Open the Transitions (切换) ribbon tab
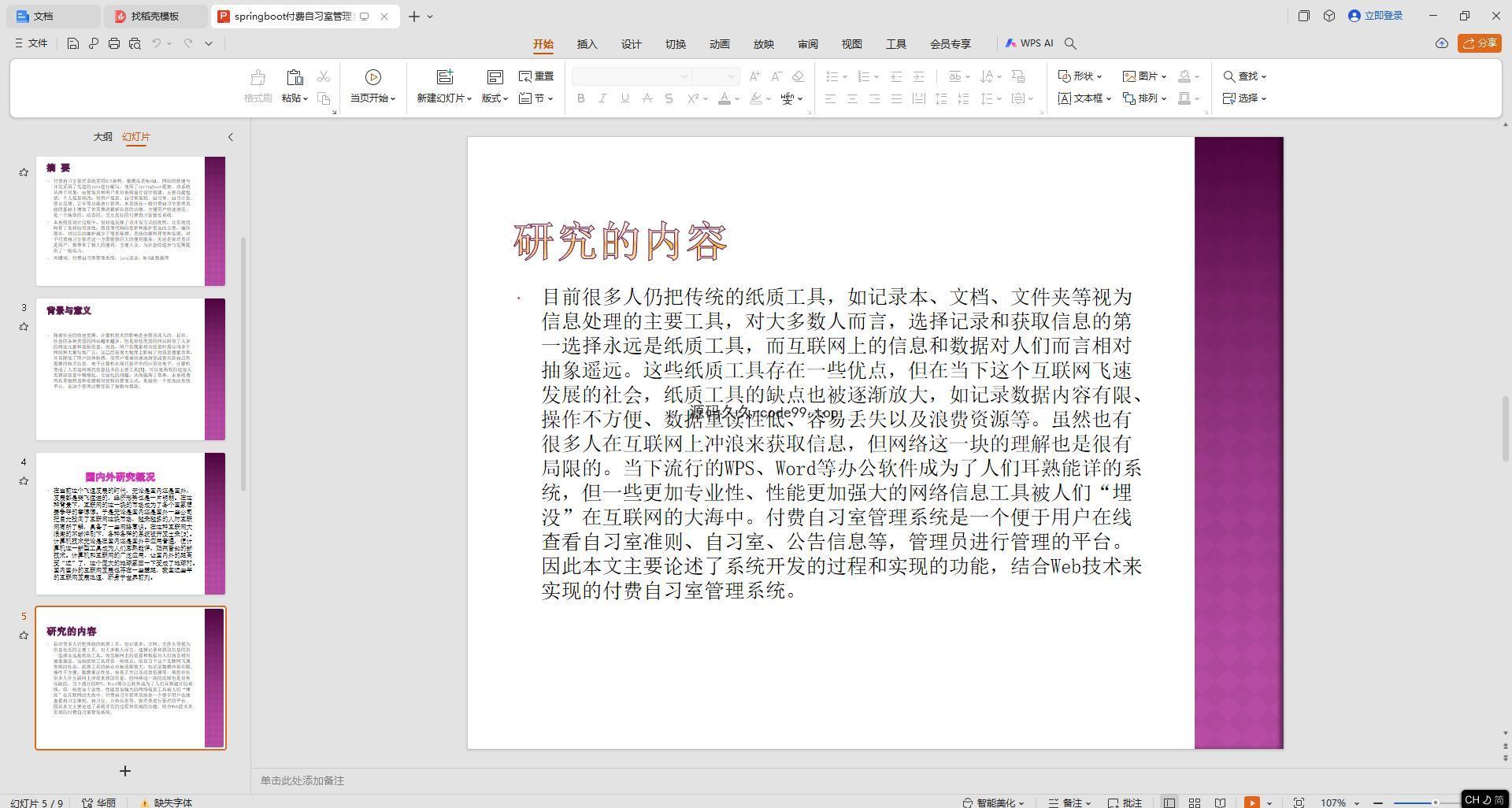This screenshot has height=808, width=1512. (675, 44)
